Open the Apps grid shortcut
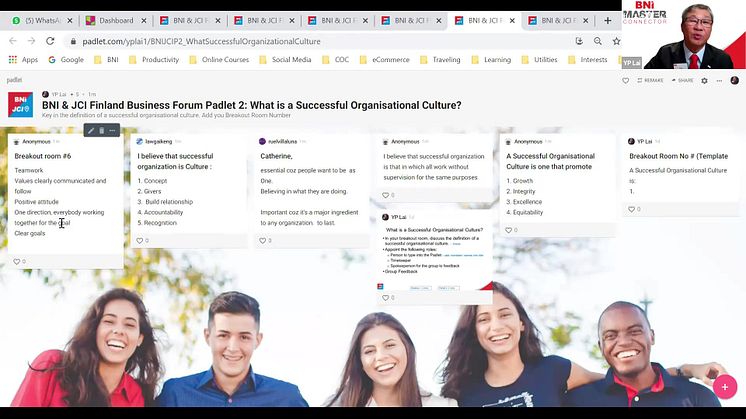Image resolution: width=746 pixels, height=419 pixels. pyautogui.click(x=23, y=59)
